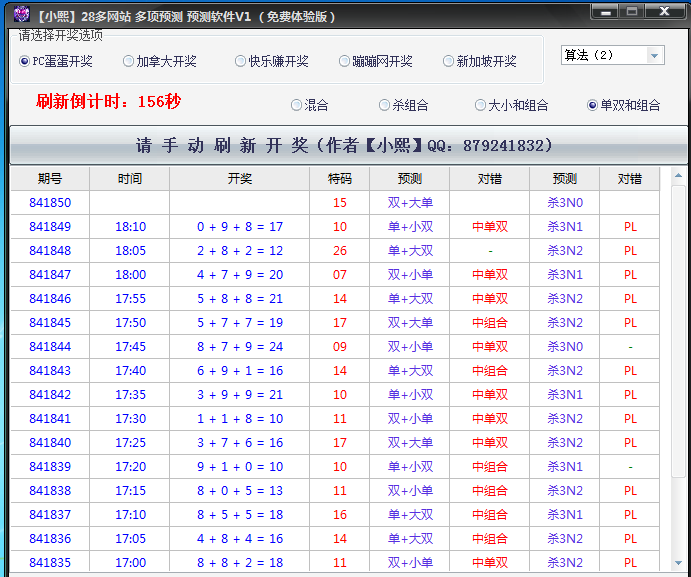Click the 期号 column header
Image resolution: width=691 pixels, height=577 pixels.
pos(50,179)
